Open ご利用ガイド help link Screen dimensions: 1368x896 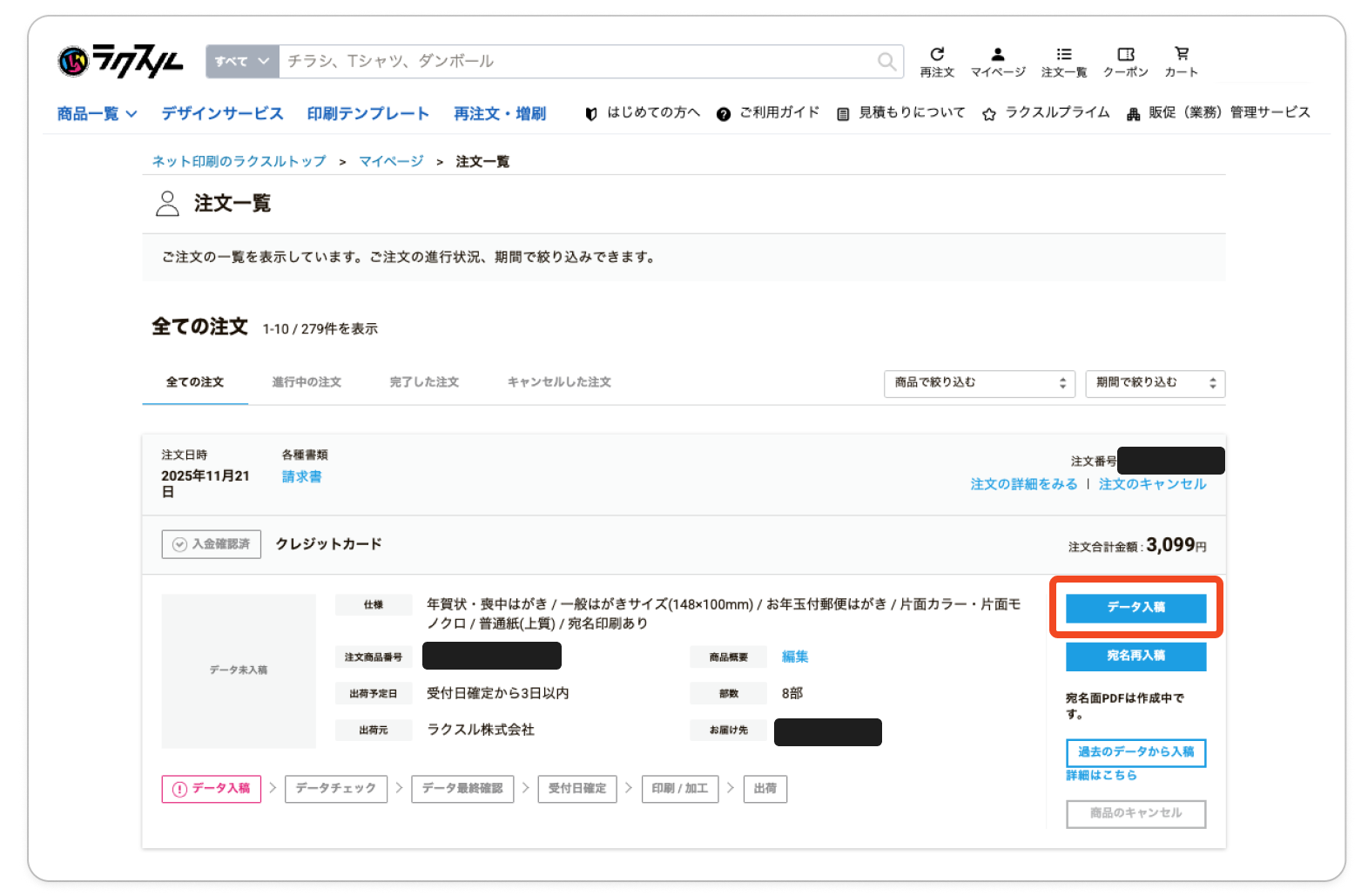(x=768, y=113)
